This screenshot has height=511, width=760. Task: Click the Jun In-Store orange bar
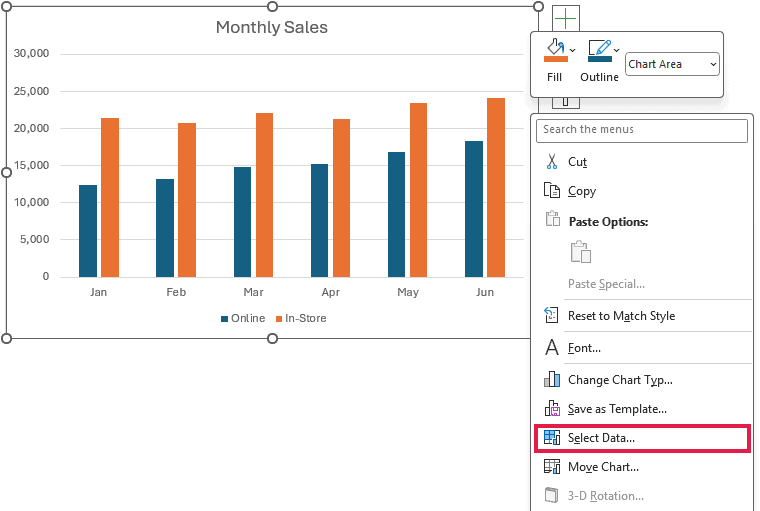point(496,188)
